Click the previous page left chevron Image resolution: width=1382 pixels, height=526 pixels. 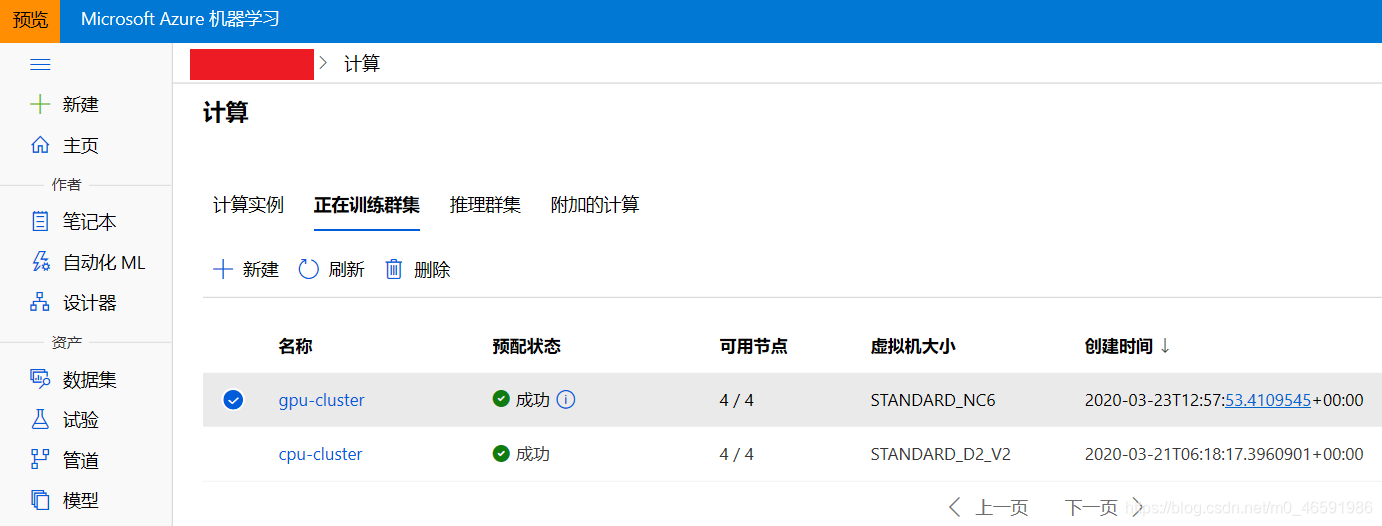pyautogui.click(x=955, y=507)
